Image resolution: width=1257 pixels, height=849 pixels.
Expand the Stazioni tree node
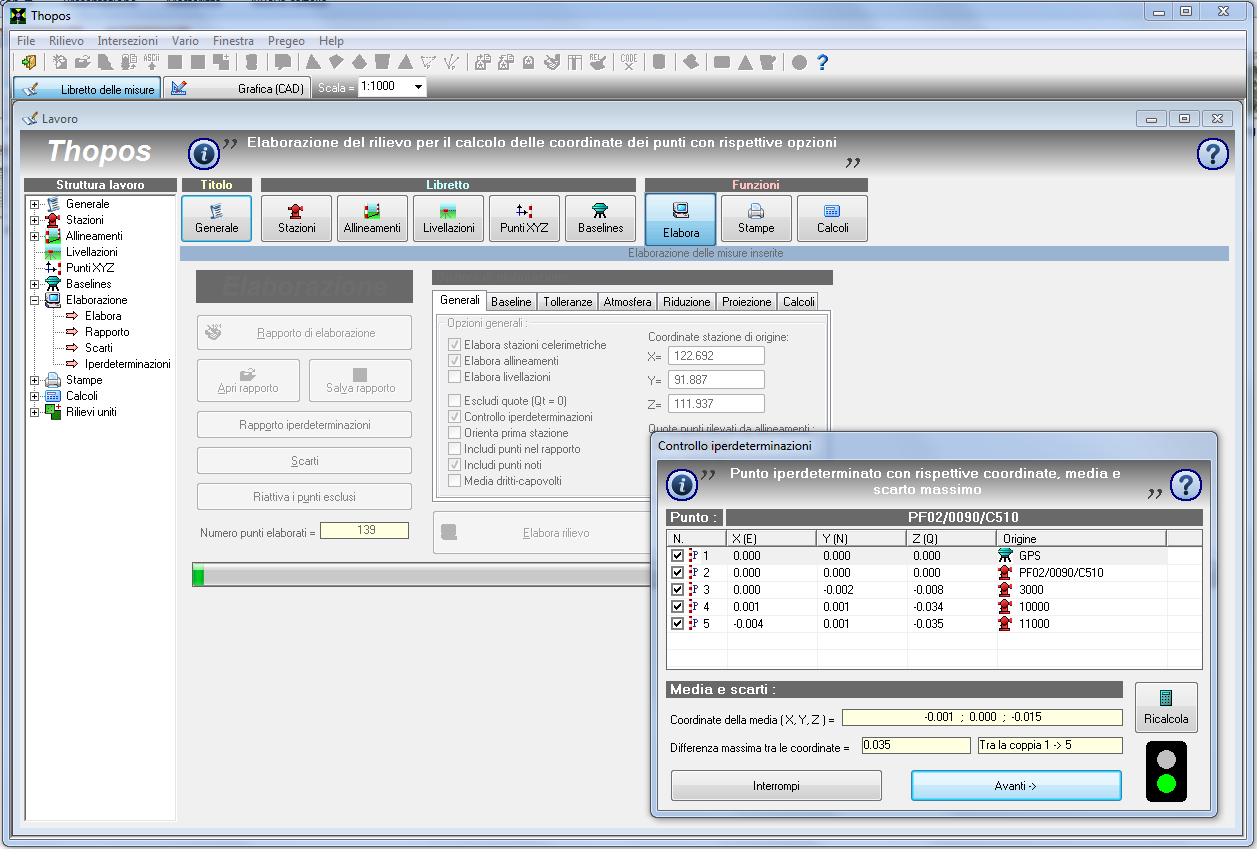coord(34,220)
